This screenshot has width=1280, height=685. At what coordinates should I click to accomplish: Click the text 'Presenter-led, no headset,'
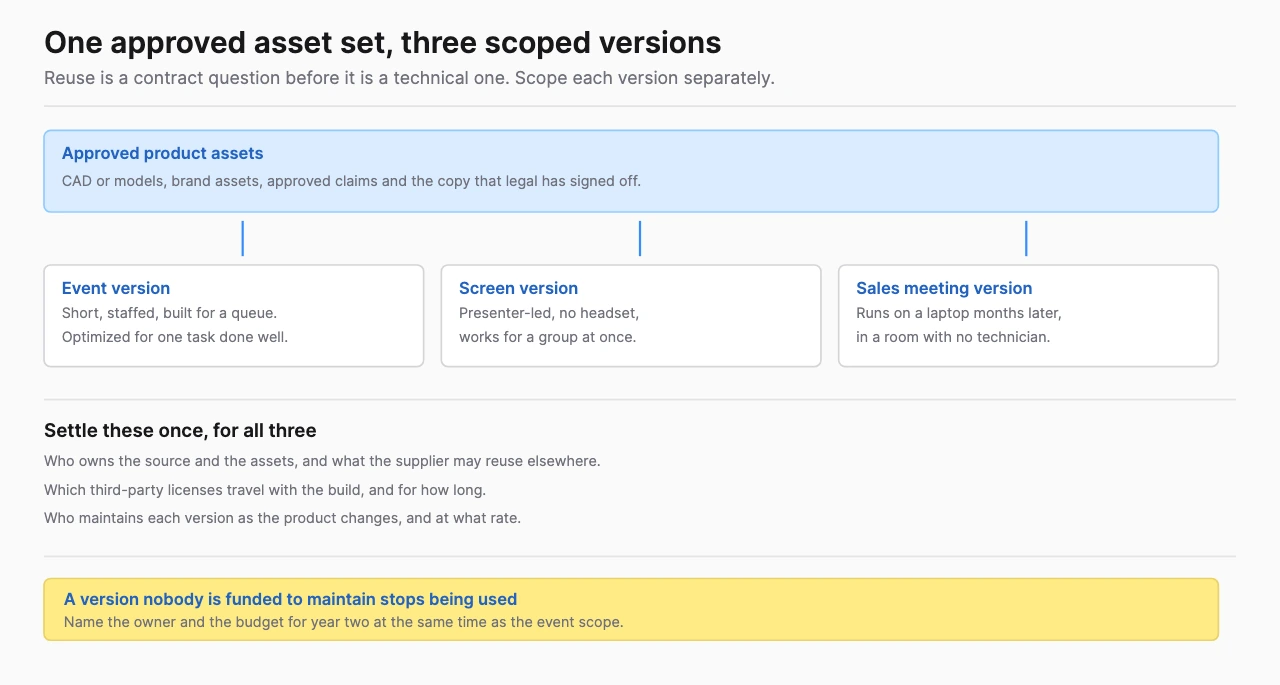(x=549, y=313)
